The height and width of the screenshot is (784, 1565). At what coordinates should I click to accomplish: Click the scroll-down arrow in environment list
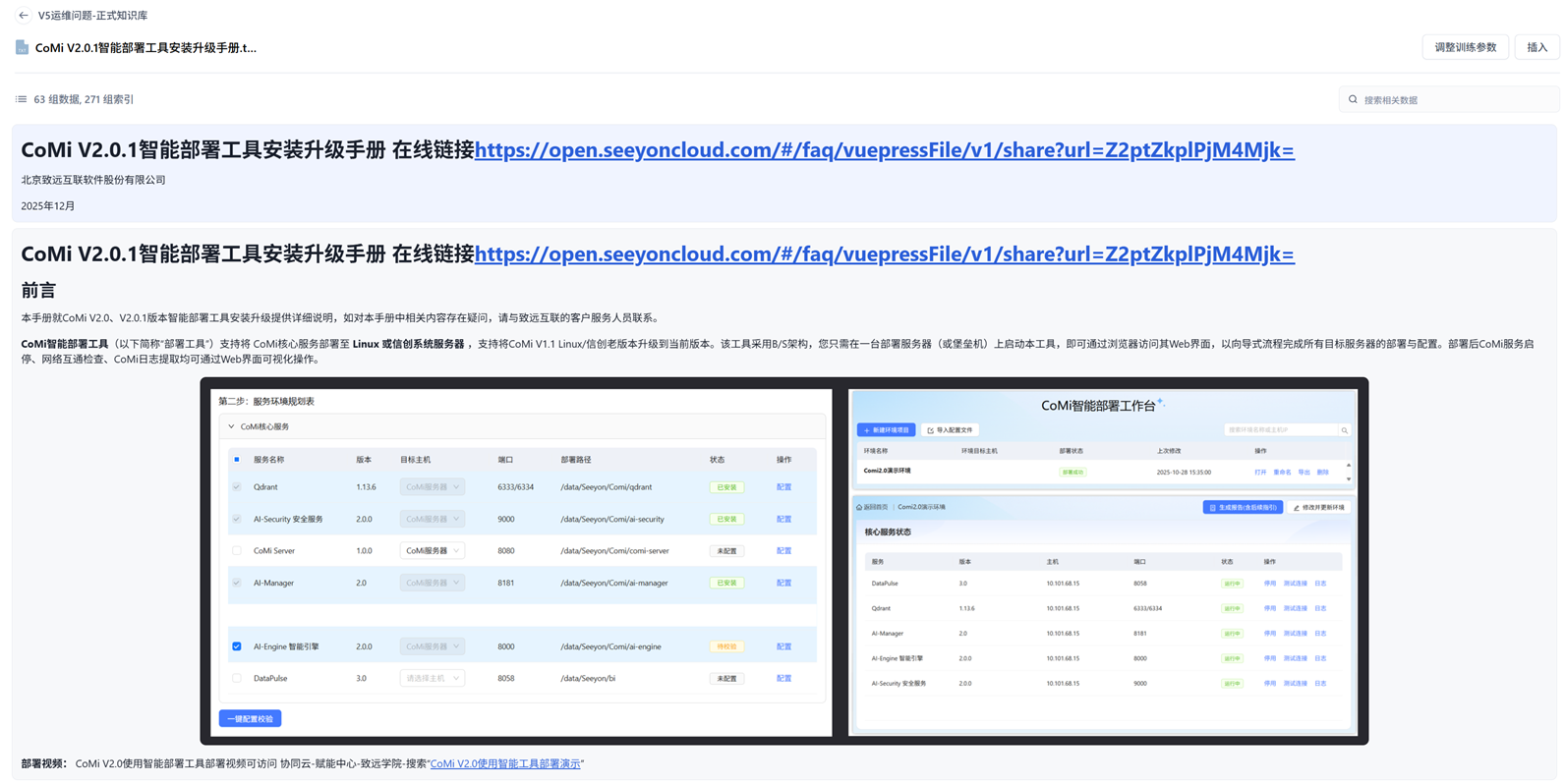click(x=1348, y=479)
